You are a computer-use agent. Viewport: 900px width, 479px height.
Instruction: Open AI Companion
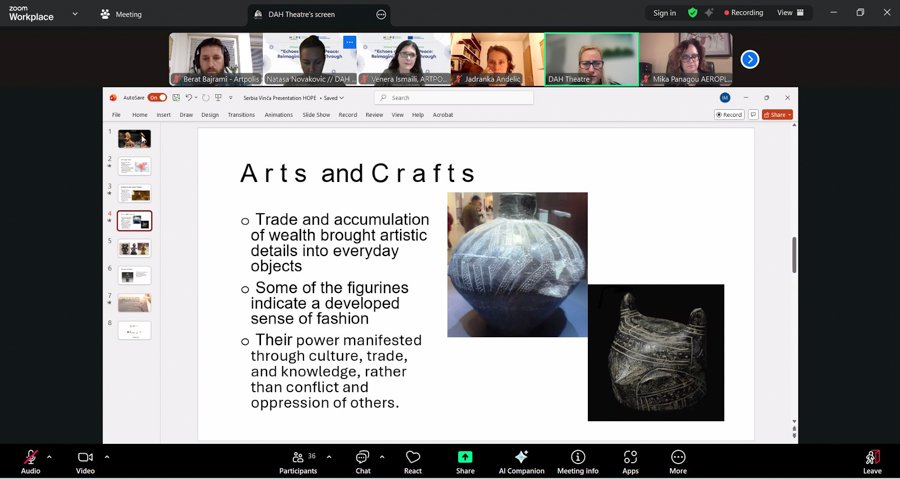(x=521, y=459)
